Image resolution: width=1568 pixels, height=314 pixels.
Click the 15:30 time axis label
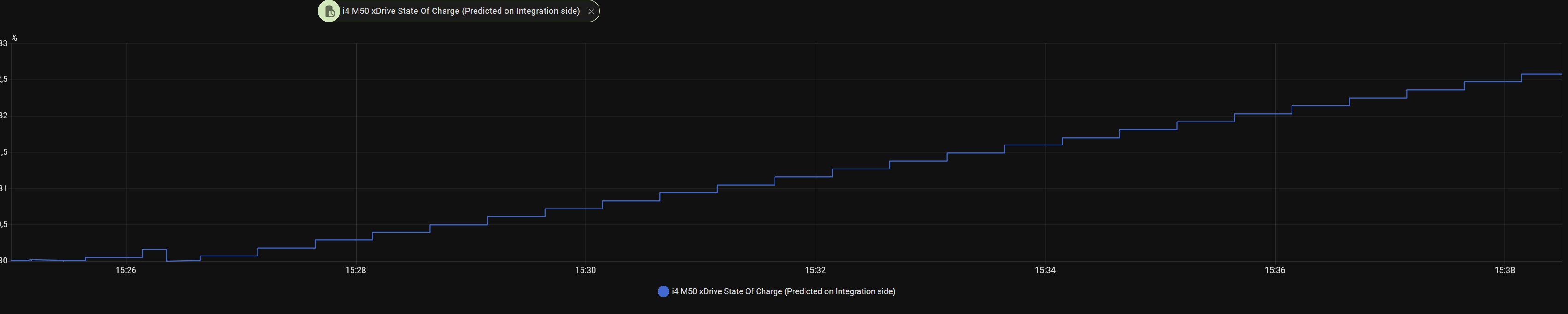(x=586, y=270)
